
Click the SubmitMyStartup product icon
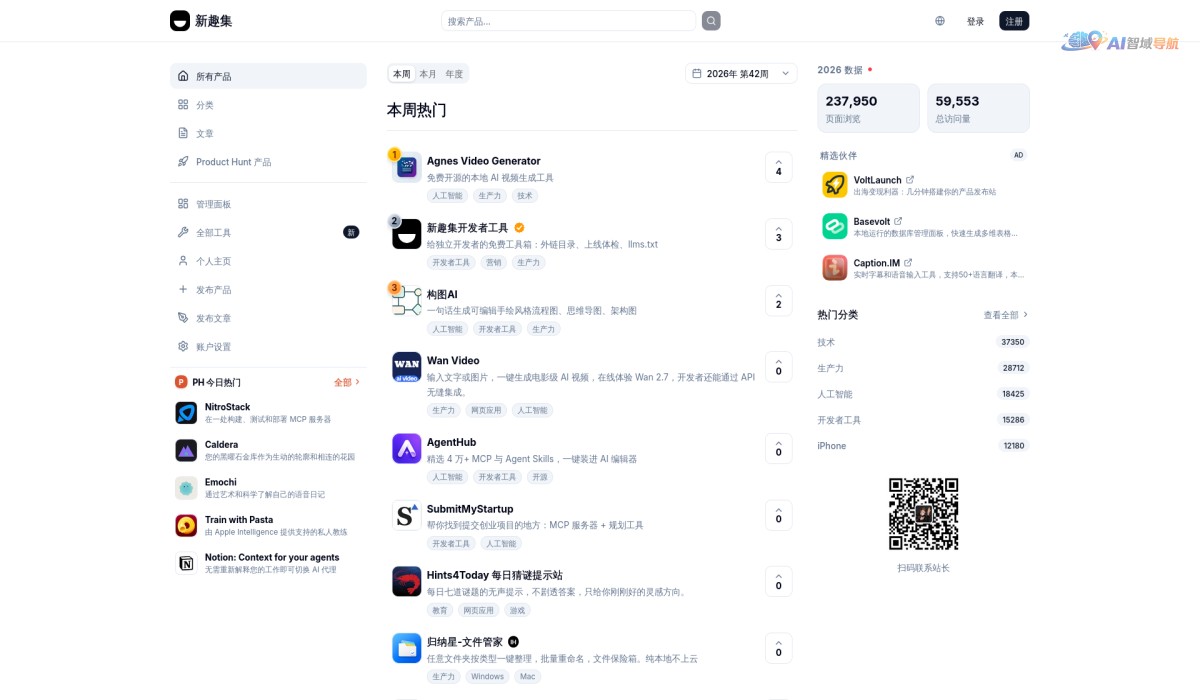tap(407, 515)
